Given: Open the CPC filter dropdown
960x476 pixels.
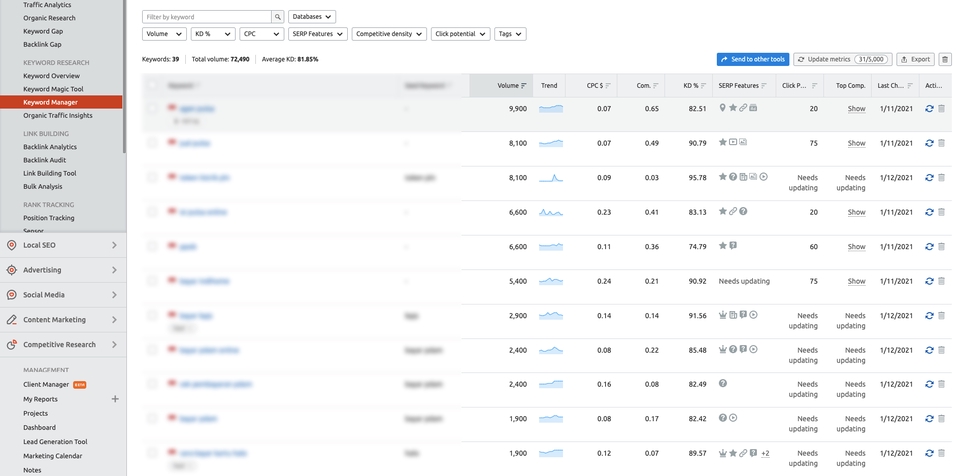Looking at the screenshot, I should (261, 34).
